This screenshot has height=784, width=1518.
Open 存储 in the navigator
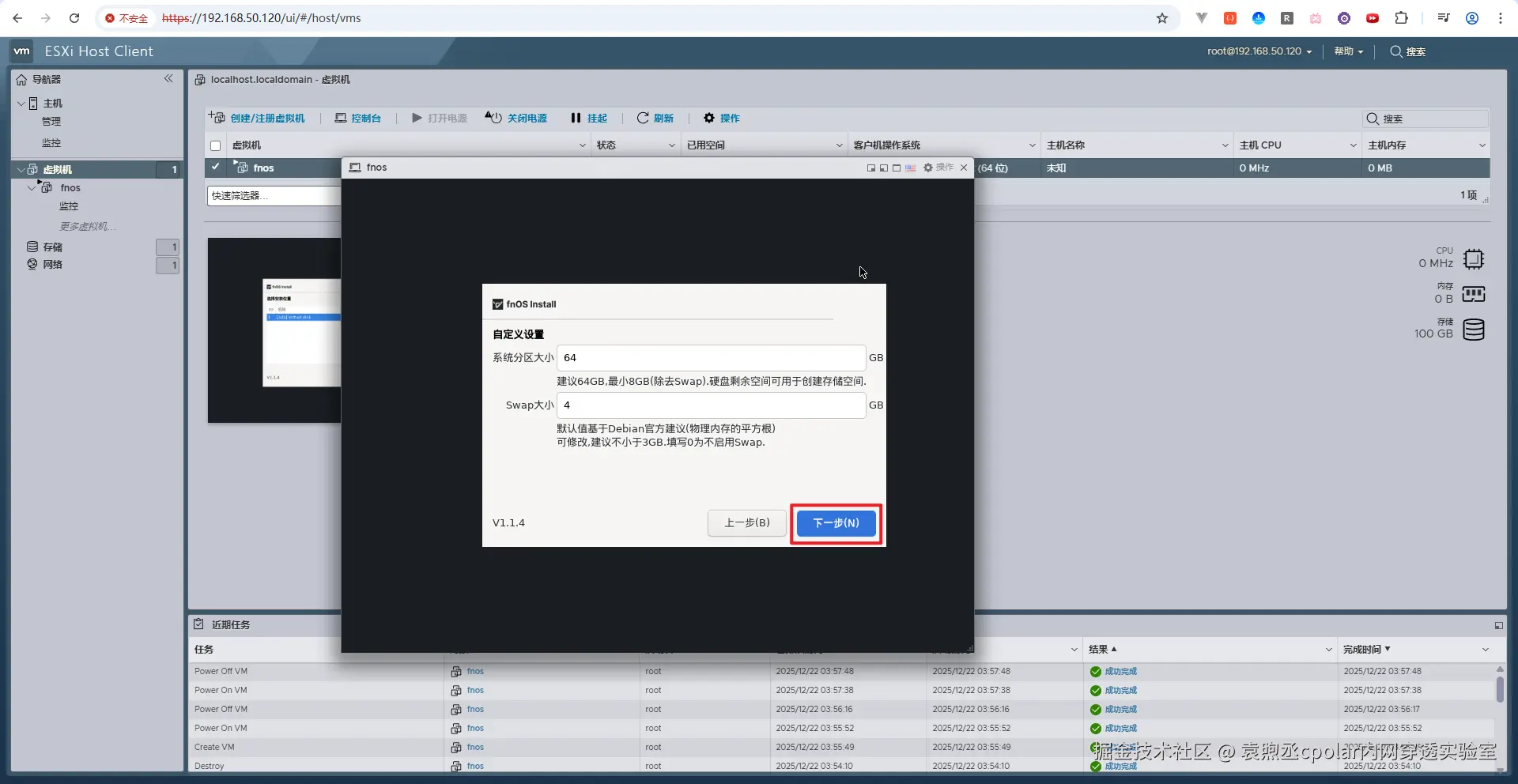(53, 247)
